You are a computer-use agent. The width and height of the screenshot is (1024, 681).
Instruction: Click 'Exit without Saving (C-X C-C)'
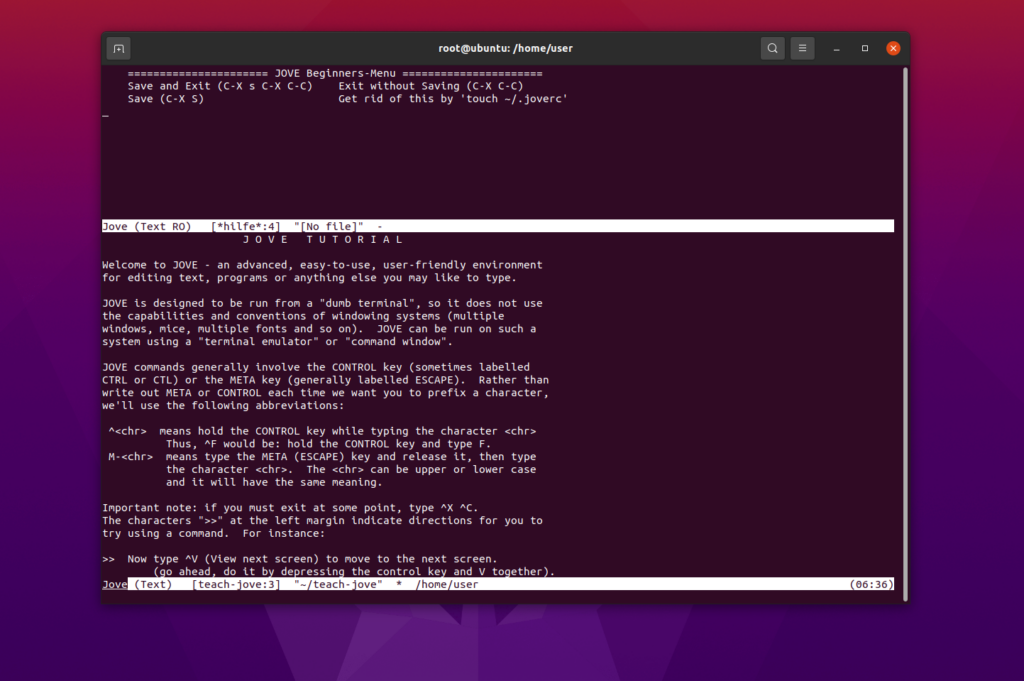click(431, 86)
